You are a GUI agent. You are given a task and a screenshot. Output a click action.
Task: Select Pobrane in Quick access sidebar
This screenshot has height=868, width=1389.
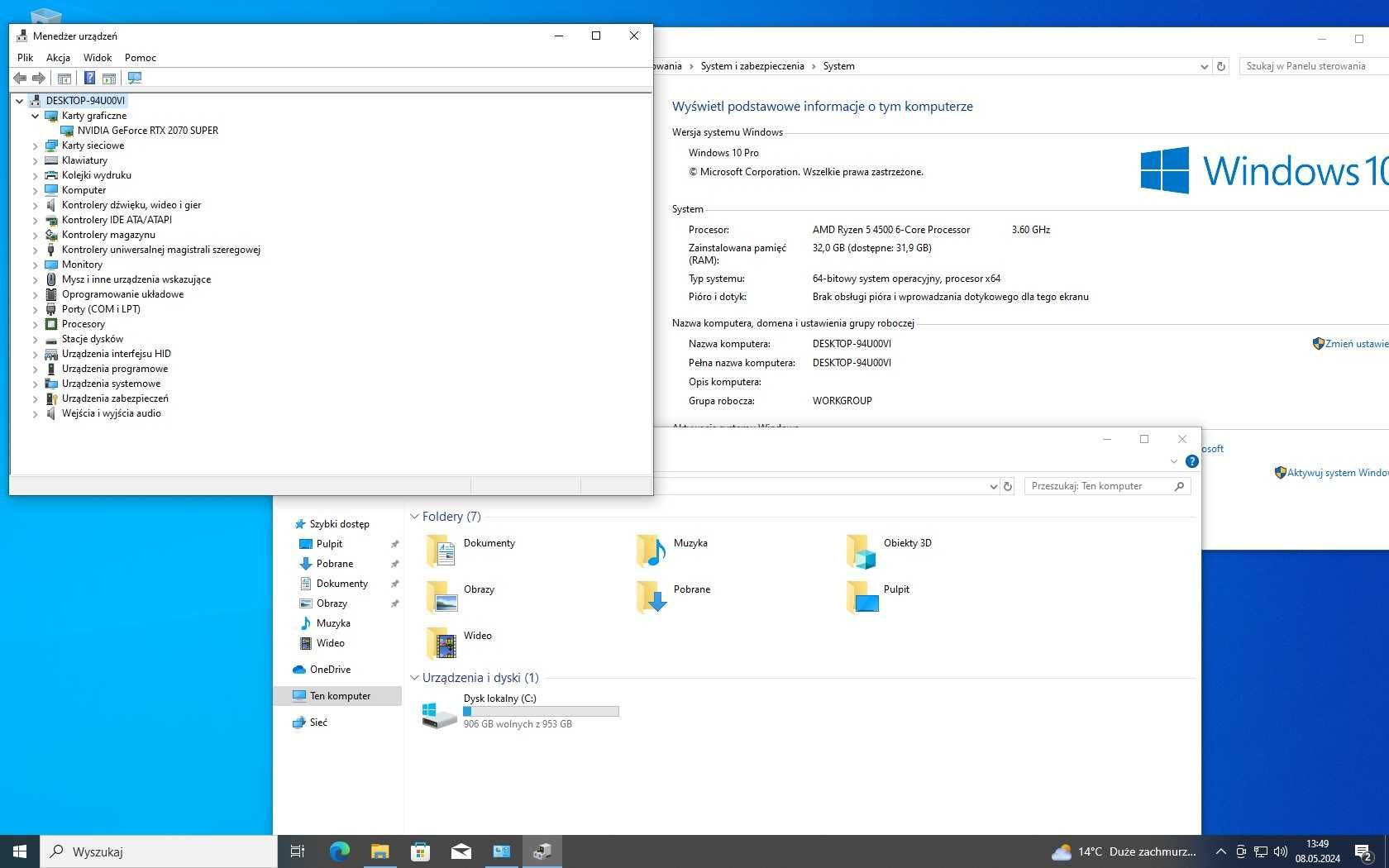tap(335, 564)
